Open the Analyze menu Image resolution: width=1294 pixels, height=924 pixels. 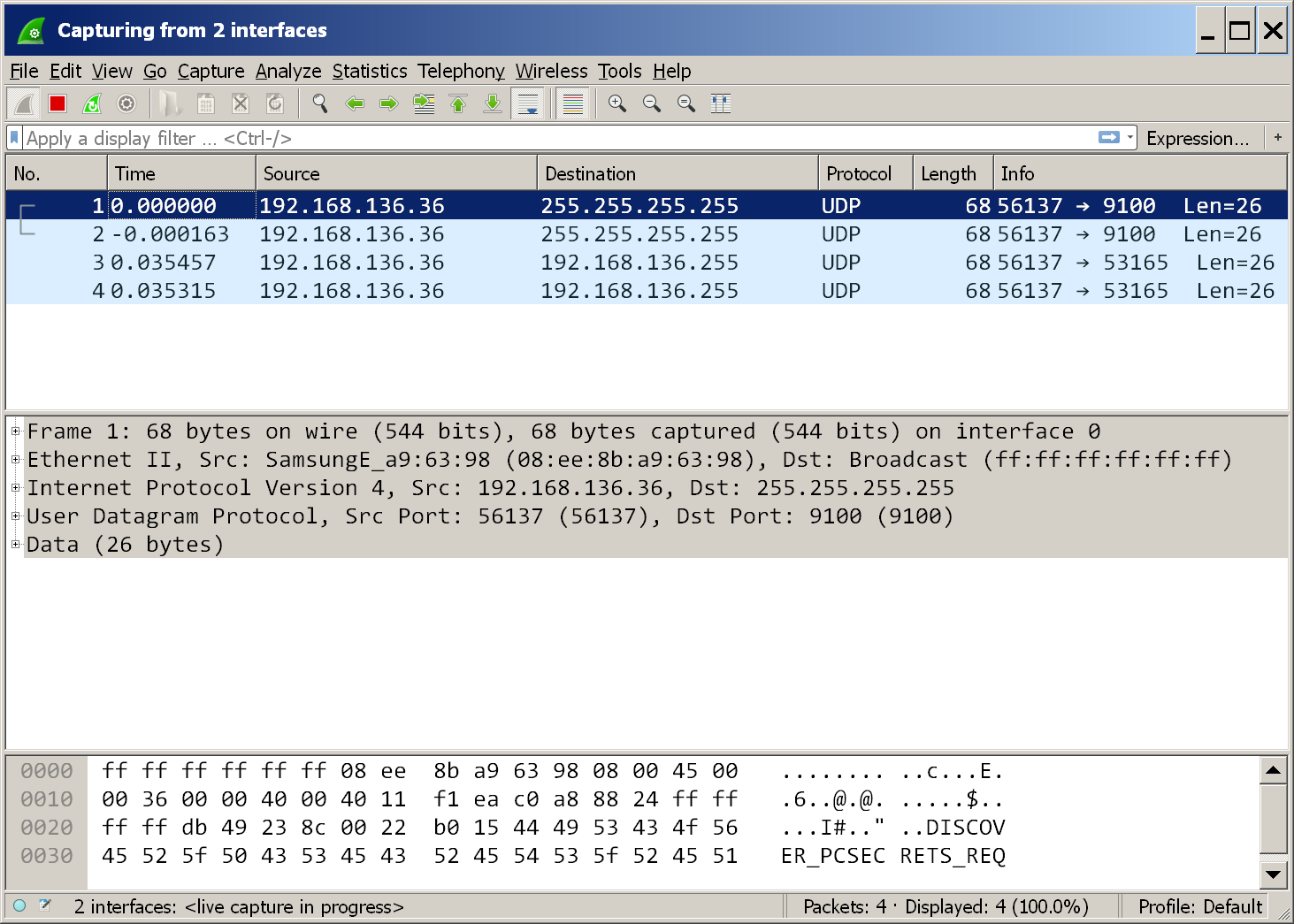pyautogui.click(x=288, y=71)
